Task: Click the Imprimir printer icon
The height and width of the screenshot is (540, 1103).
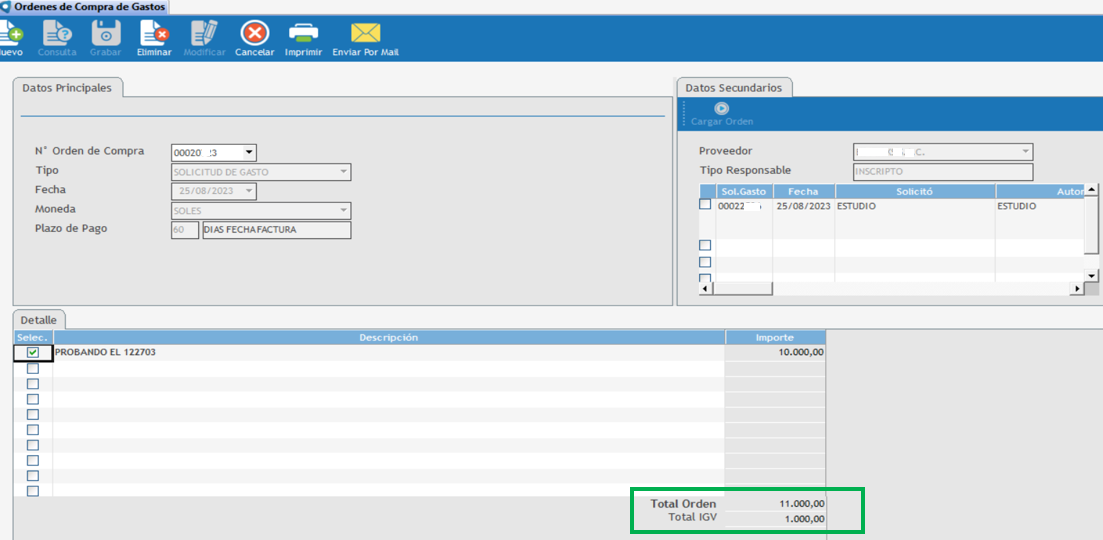Action: 304,33
